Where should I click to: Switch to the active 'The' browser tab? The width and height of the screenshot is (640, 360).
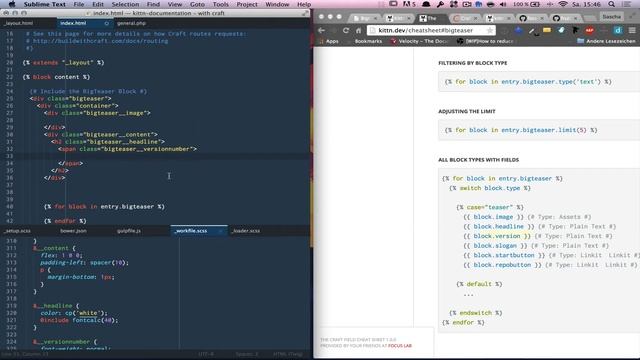[x=432, y=18]
